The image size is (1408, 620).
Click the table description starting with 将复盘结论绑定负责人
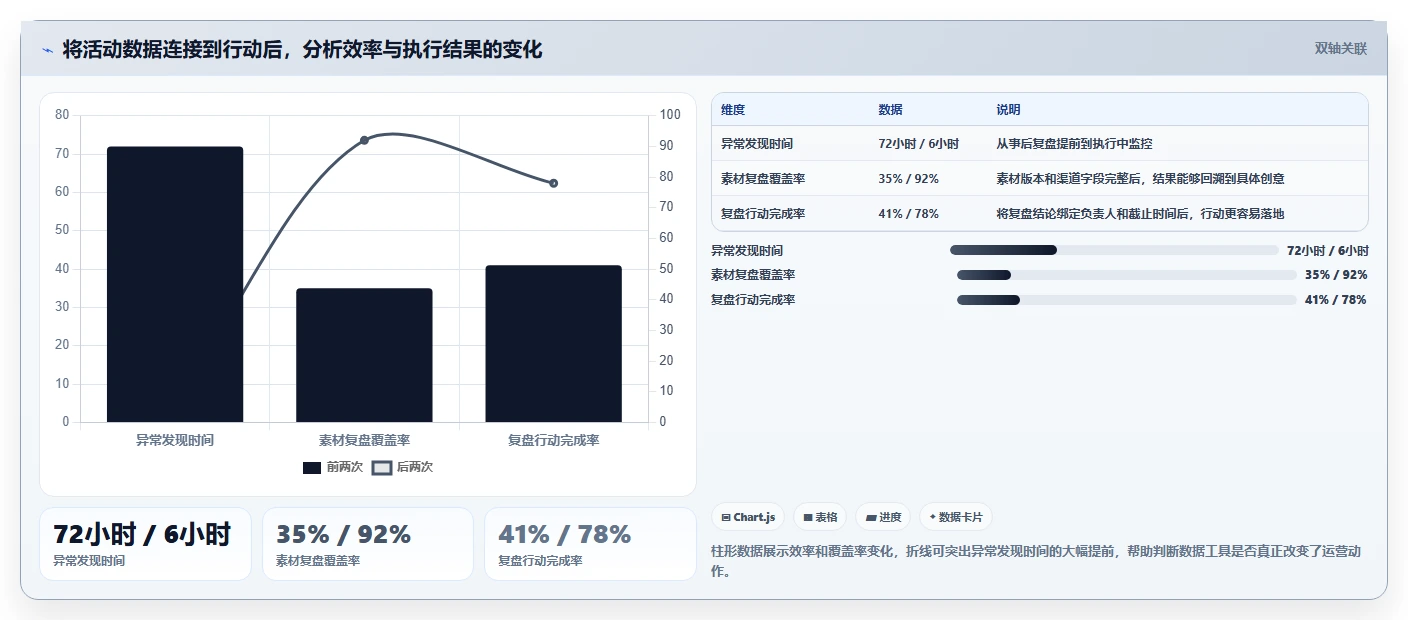click(x=1140, y=214)
